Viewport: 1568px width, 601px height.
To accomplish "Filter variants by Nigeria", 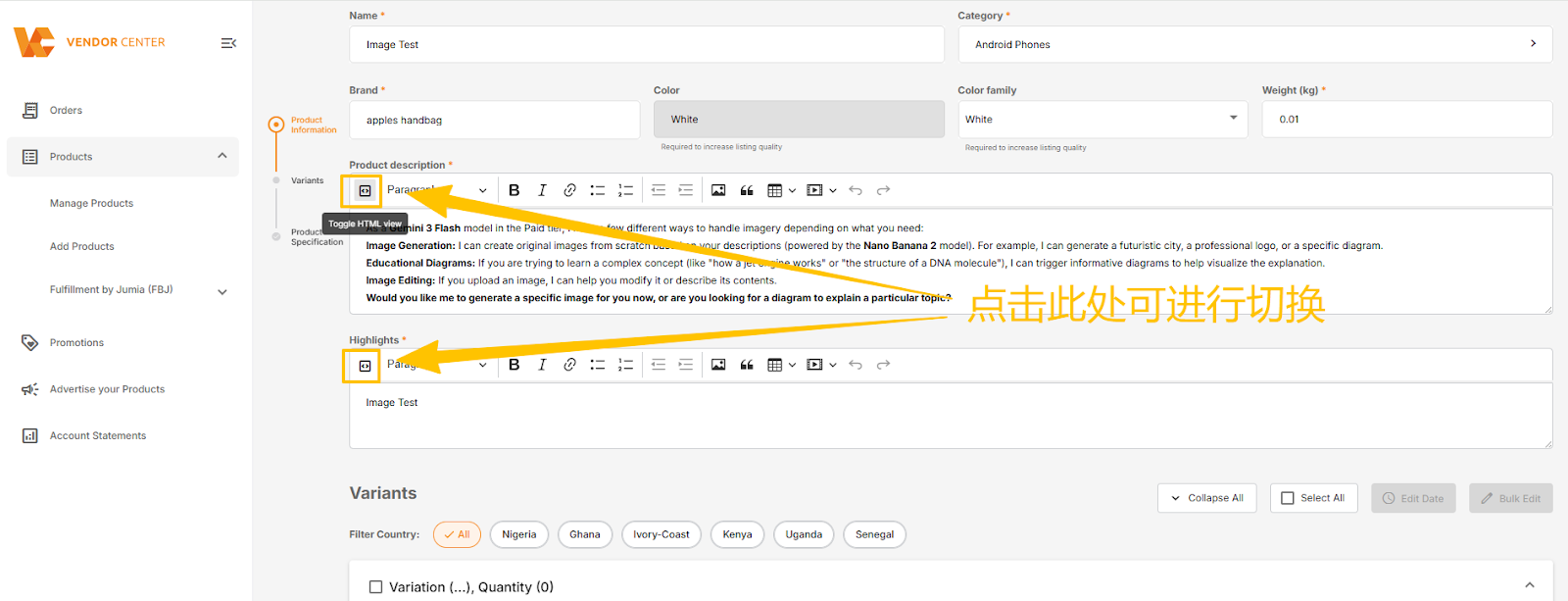I will [x=518, y=534].
